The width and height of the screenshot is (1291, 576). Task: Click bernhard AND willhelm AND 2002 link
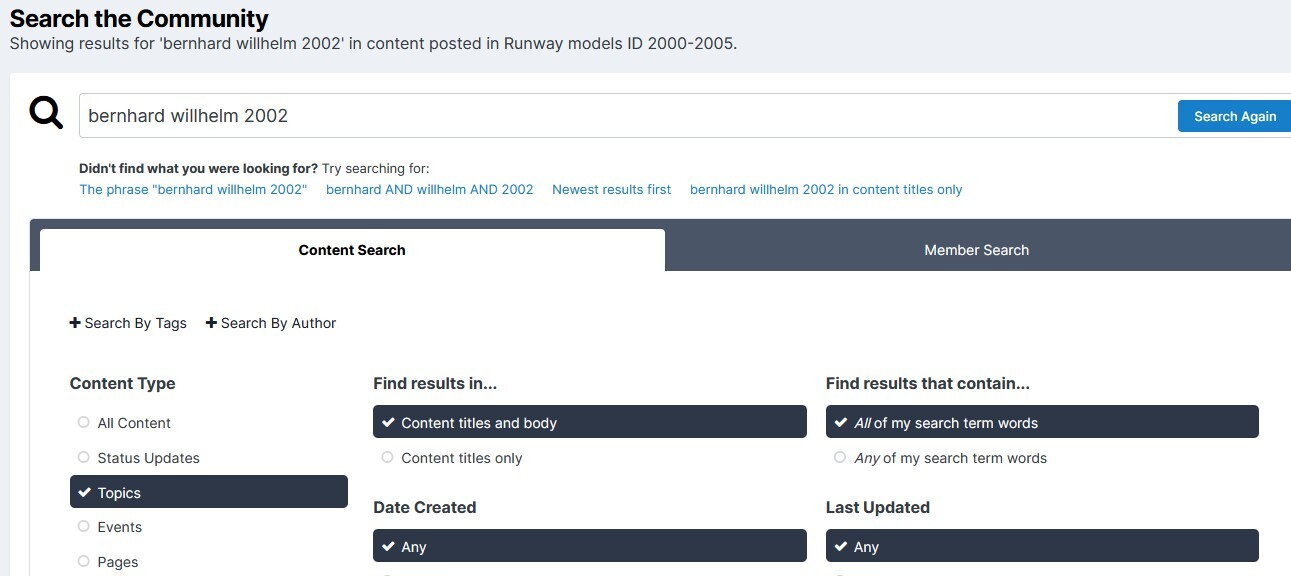pos(429,189)
